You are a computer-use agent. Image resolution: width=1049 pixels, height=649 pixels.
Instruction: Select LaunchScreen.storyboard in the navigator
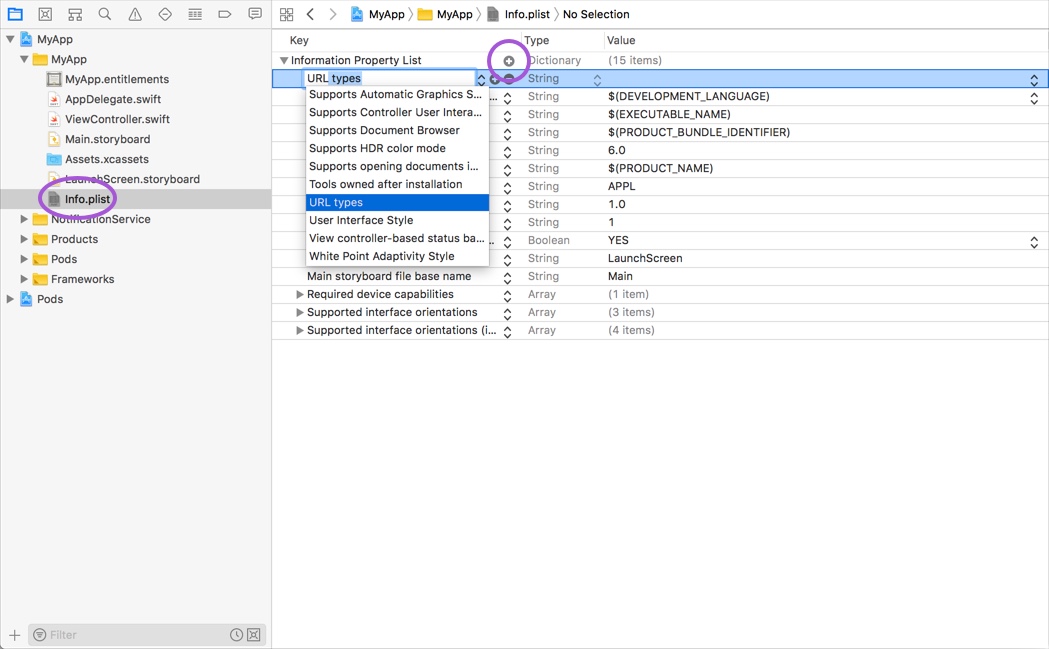tap(132, 179)
